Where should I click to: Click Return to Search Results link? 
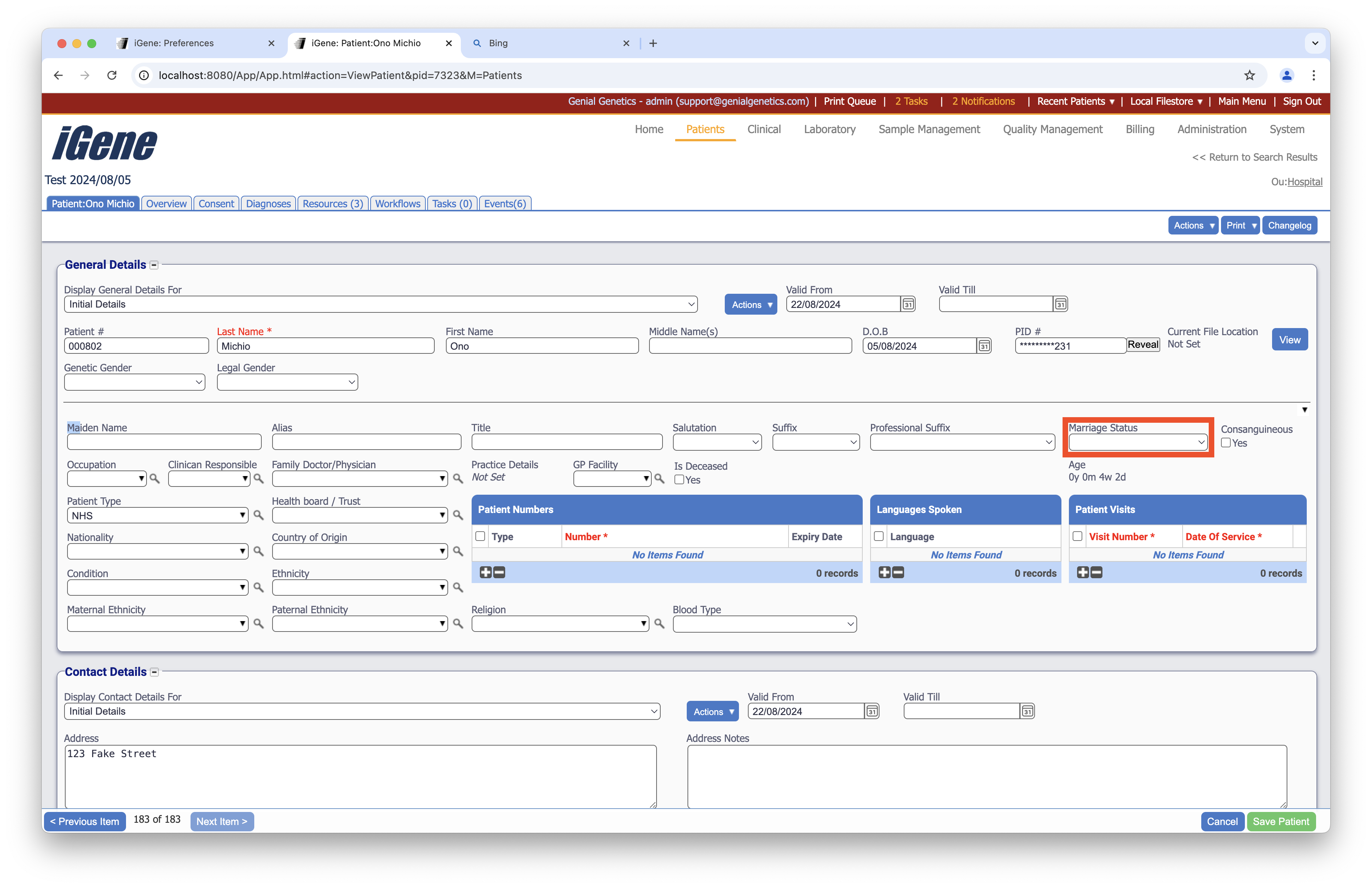coord(1255,157)
